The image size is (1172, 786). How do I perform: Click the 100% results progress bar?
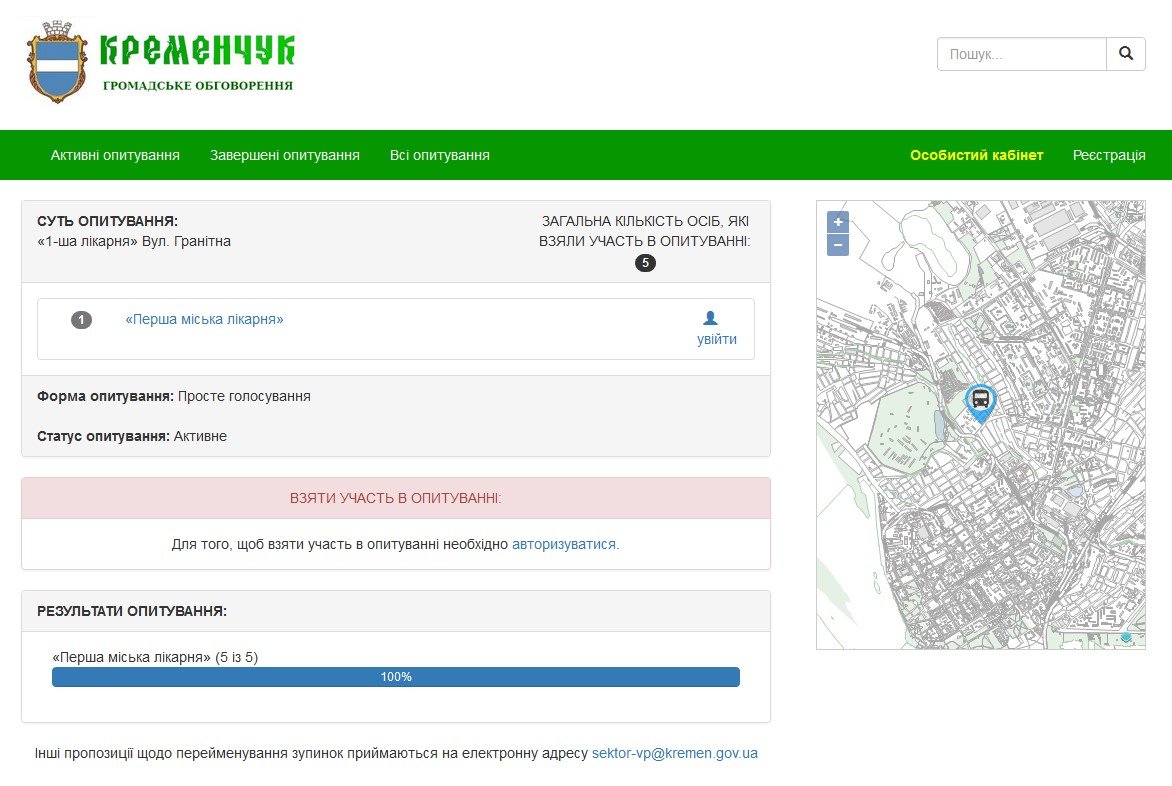[x=396, y=677]
